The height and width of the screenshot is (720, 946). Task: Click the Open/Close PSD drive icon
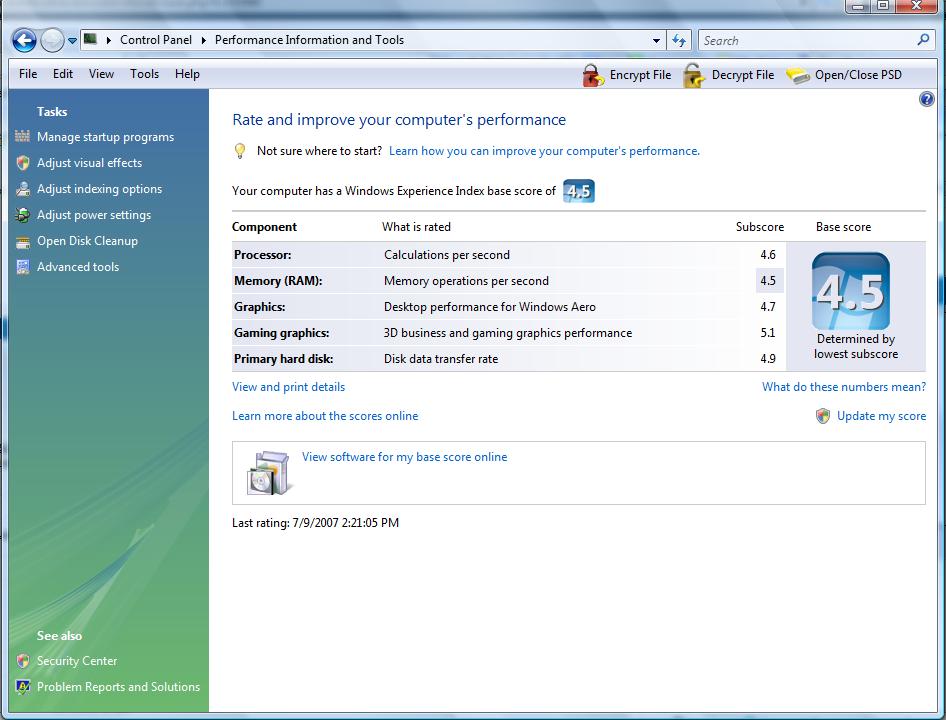pyautogui.click(x=798, y=76)
